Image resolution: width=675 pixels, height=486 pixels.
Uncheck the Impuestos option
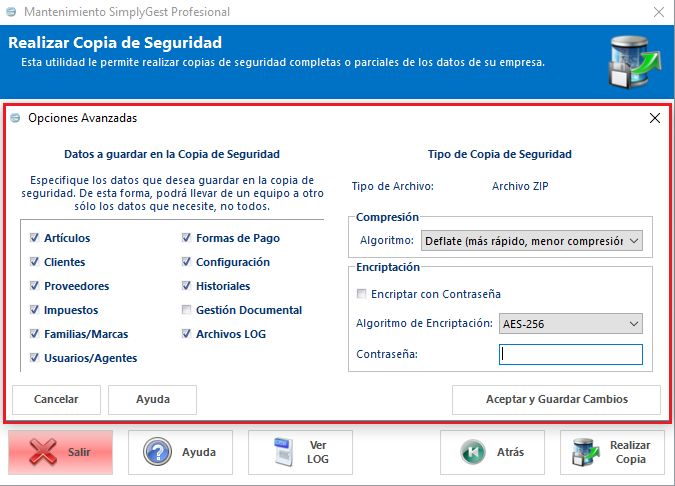point(34,310)
